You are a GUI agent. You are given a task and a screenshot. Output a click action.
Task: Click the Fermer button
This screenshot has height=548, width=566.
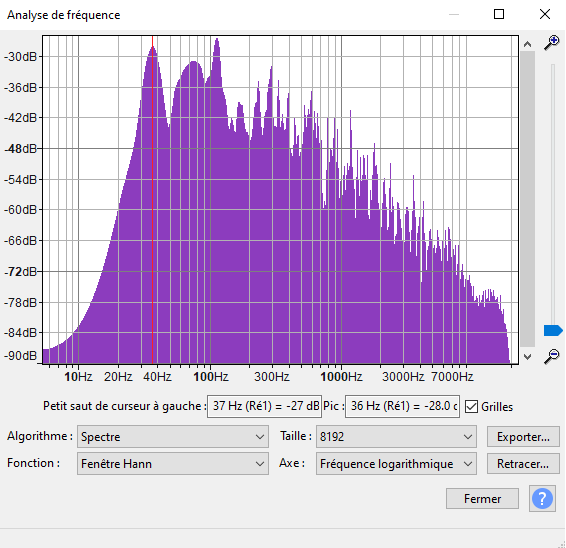(482, 499)
